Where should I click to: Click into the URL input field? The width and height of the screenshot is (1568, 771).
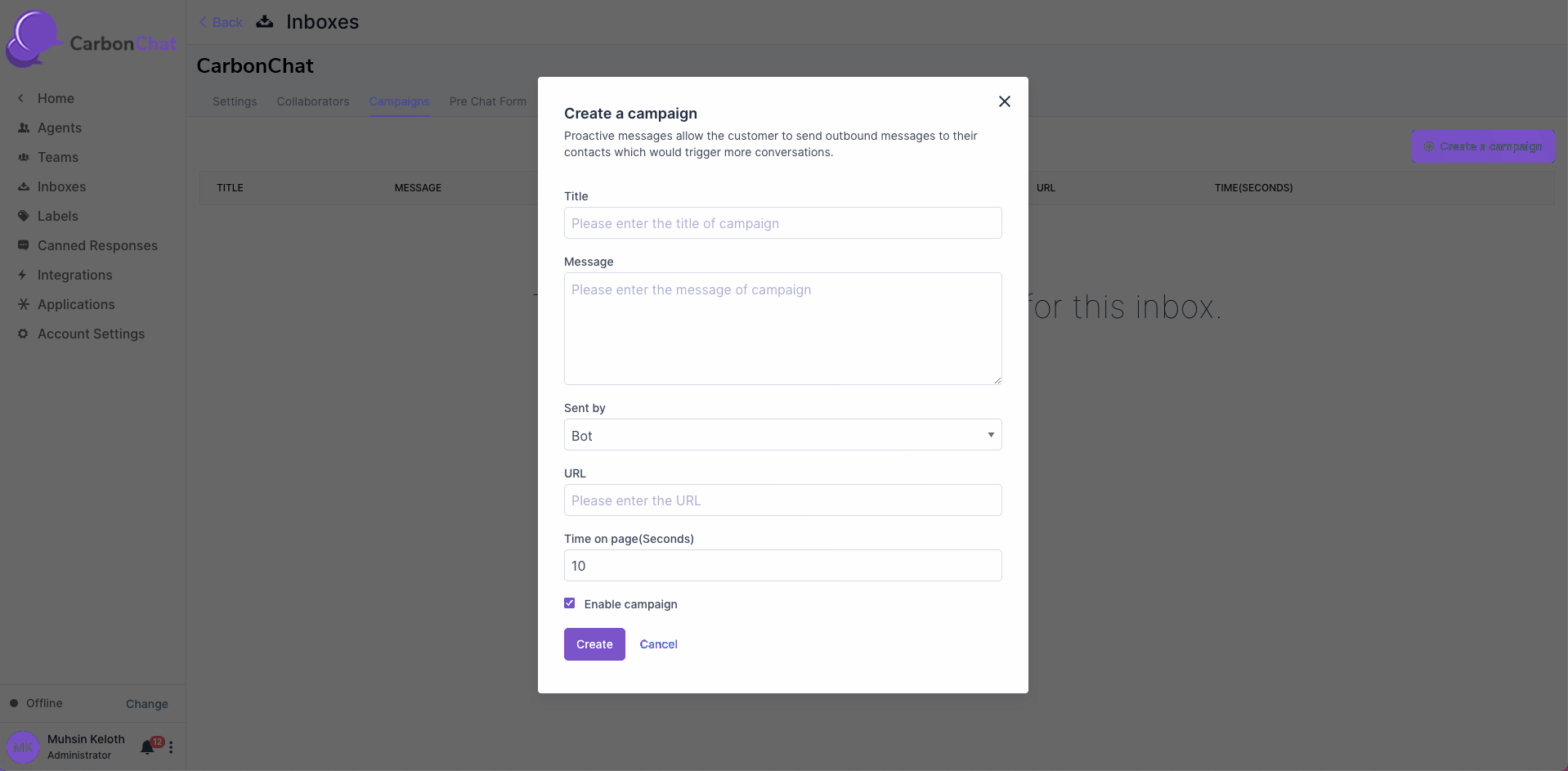782,500
